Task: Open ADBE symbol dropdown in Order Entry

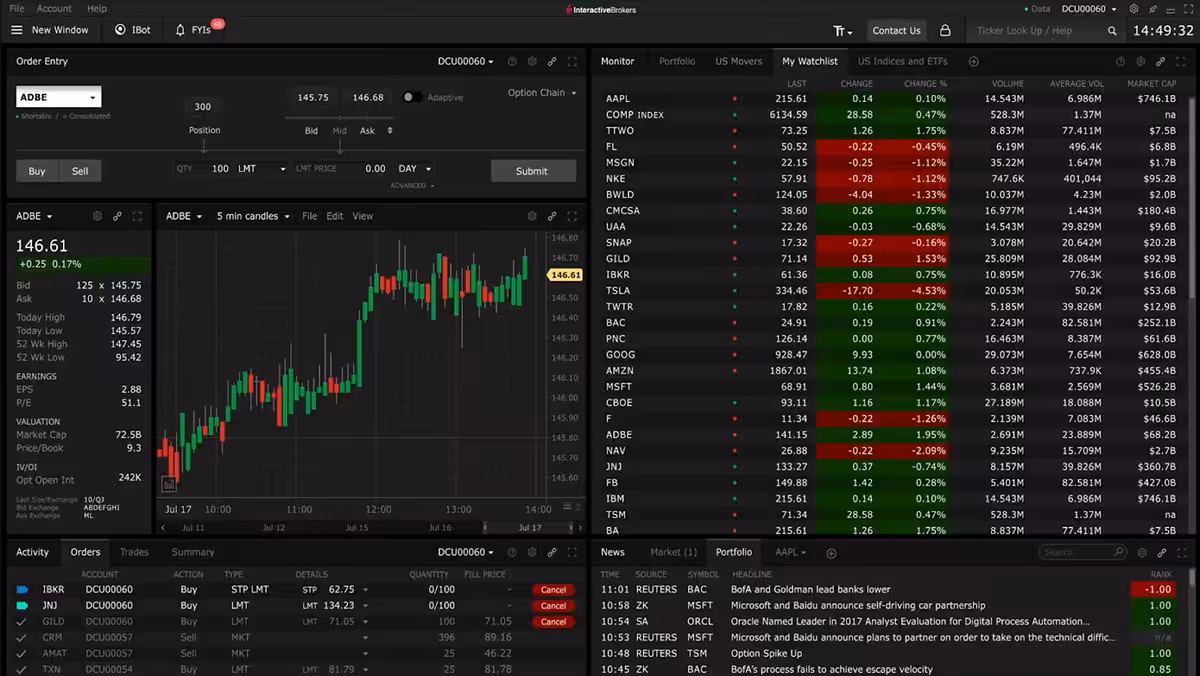Action: [59, 97]
